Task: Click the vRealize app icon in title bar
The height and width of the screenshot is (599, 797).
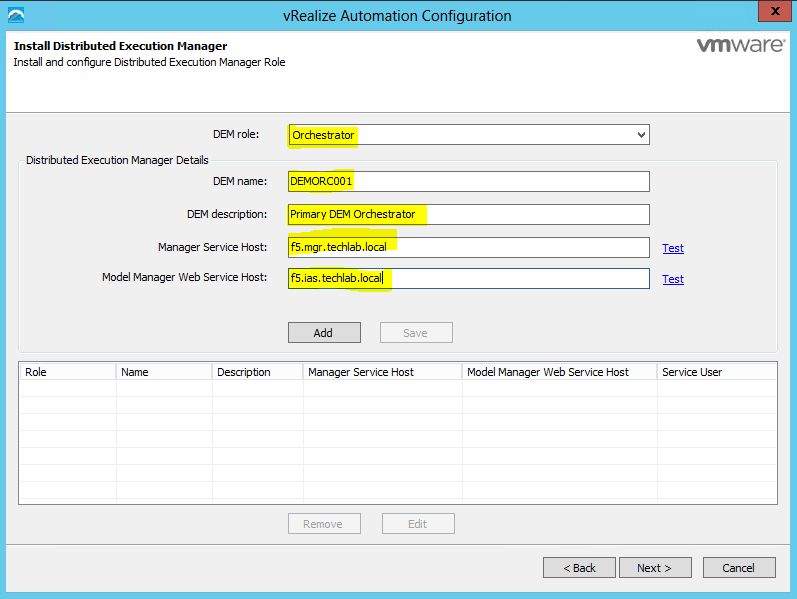Action: [x=16, y=15]
